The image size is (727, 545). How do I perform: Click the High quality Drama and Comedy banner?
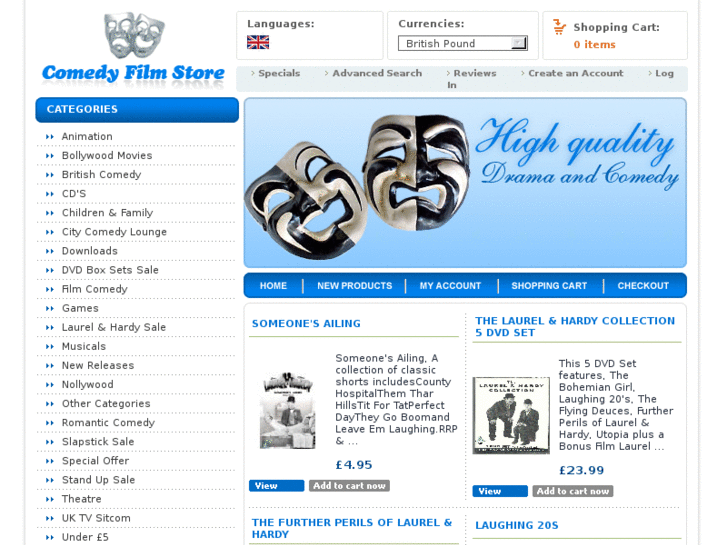[465, 183]
